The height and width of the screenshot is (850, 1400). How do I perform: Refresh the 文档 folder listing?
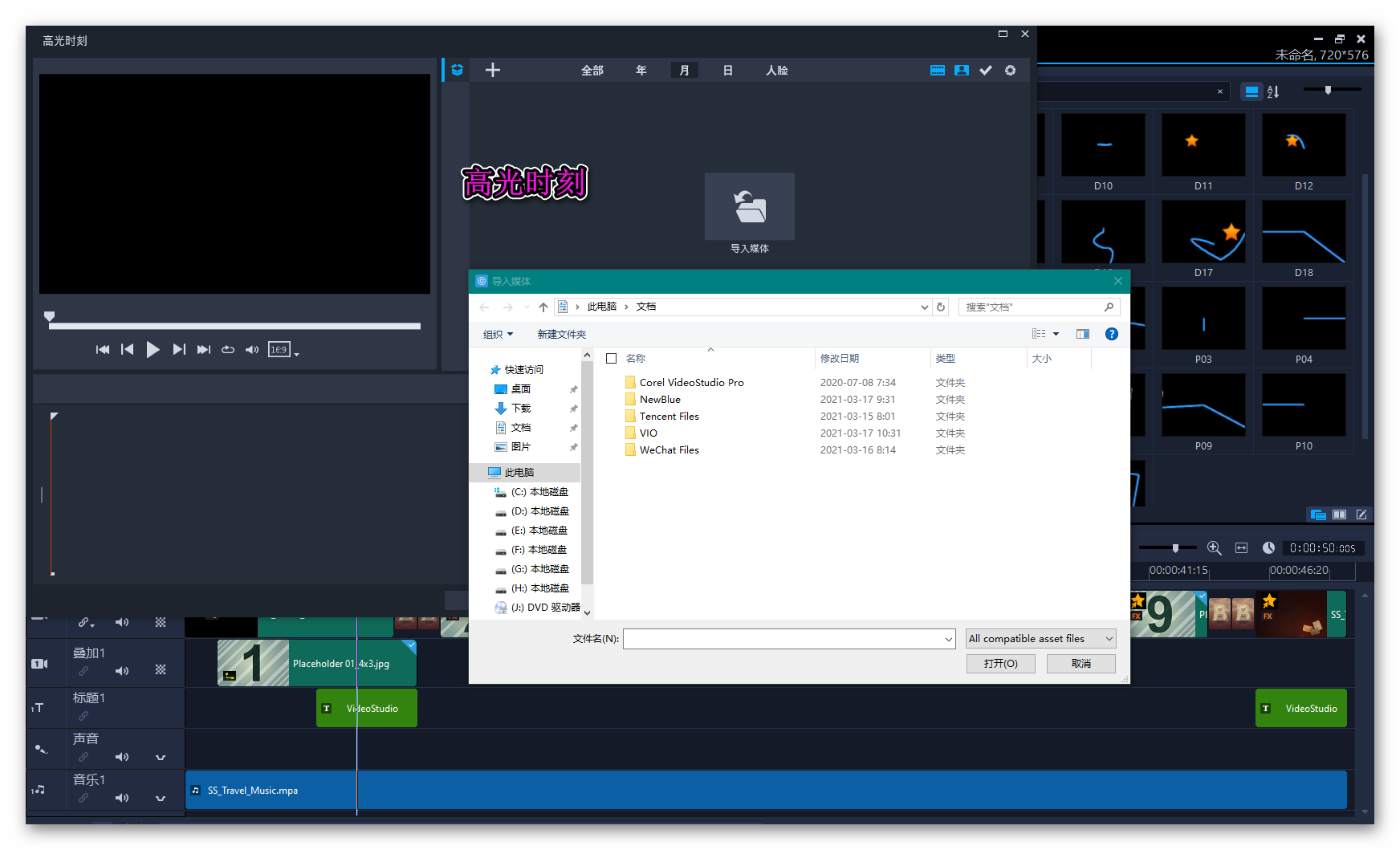[x=941, y=307]
